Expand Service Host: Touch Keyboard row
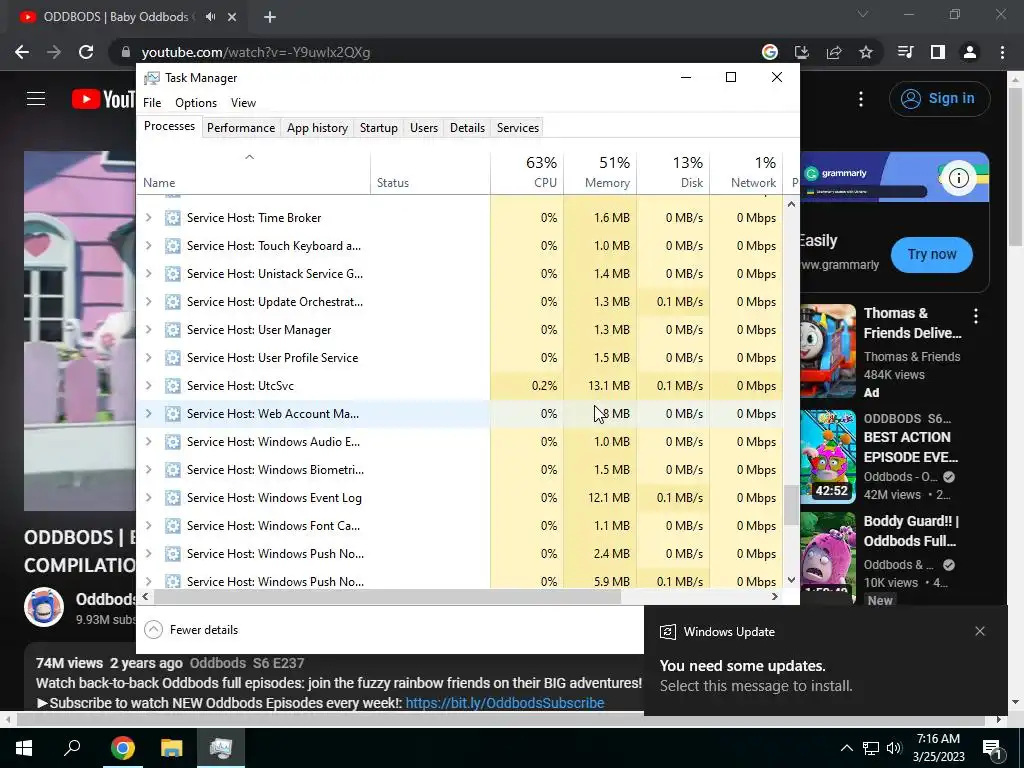This screenshot has width=1024, height=768. click(148, 246)
